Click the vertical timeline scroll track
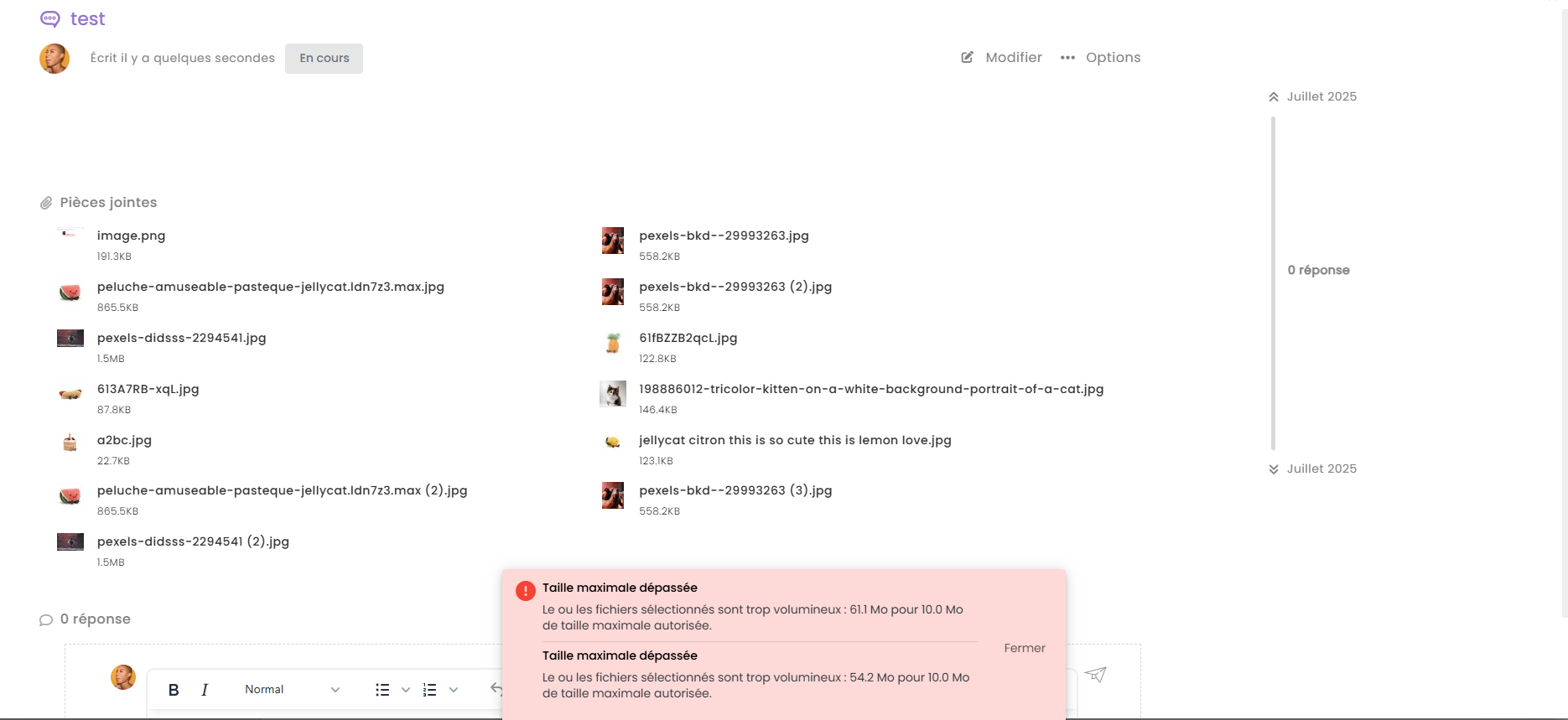The width and height of the screenshot is (1568, 720). [x=1273, y=283]
